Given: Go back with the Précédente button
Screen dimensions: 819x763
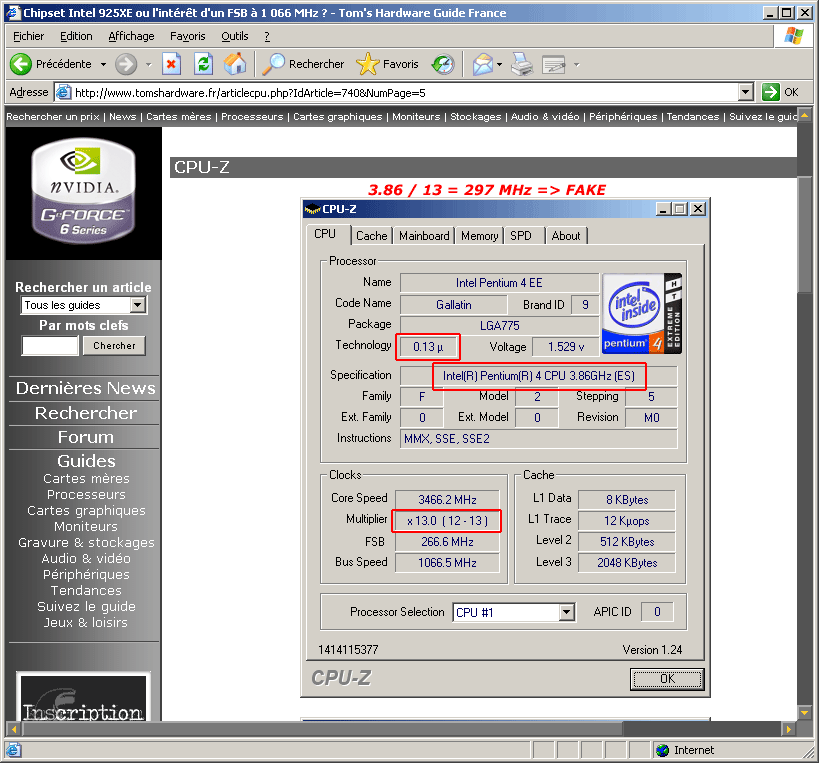Looking at the screenshot, I should coord(51,64).
